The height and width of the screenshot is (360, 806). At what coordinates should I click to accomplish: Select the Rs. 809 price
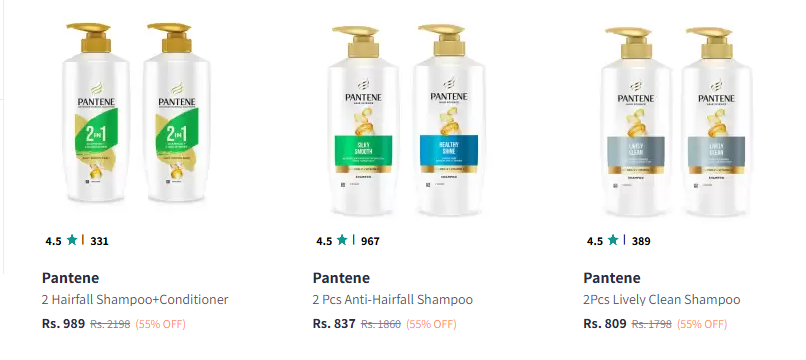pyautogui.click(x=604, y=323)
